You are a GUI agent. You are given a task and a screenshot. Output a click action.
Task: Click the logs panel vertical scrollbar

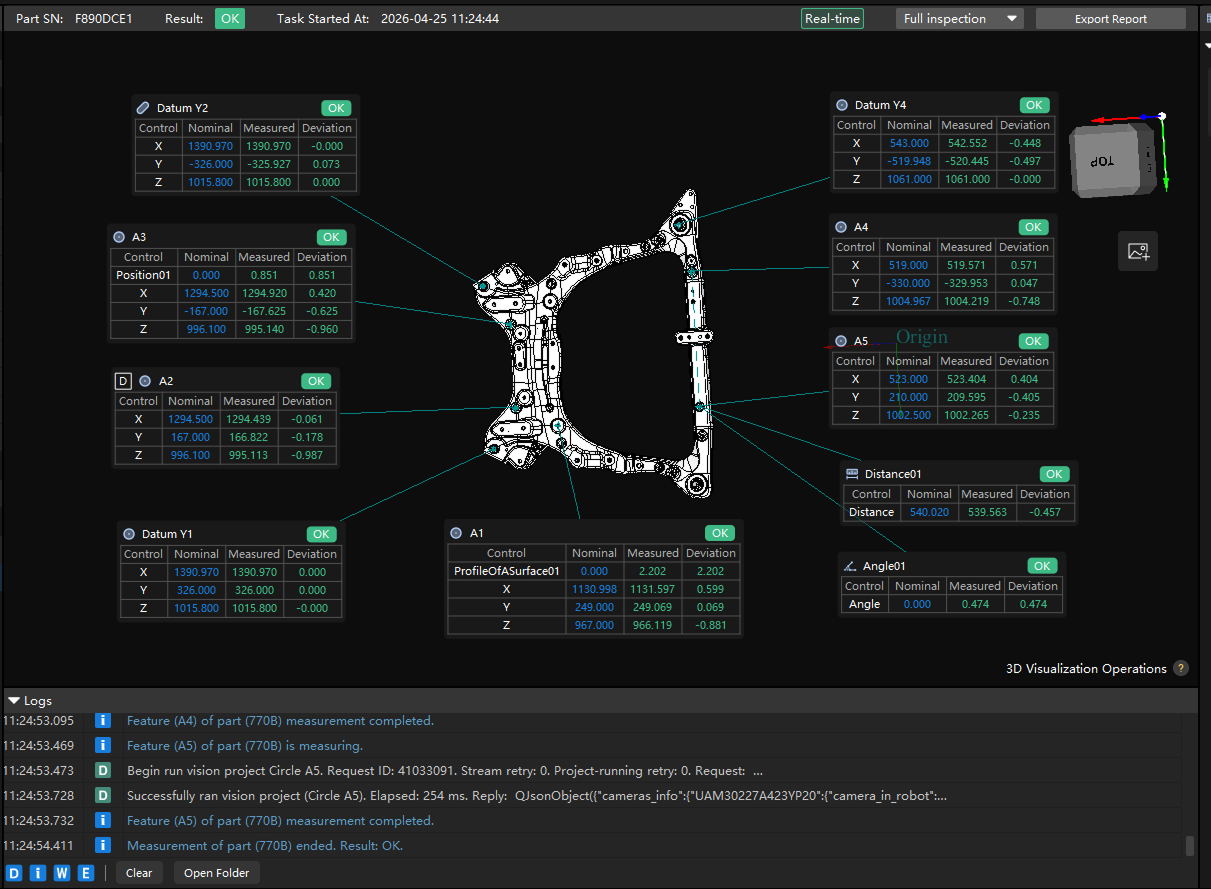tap(1189, 846)
